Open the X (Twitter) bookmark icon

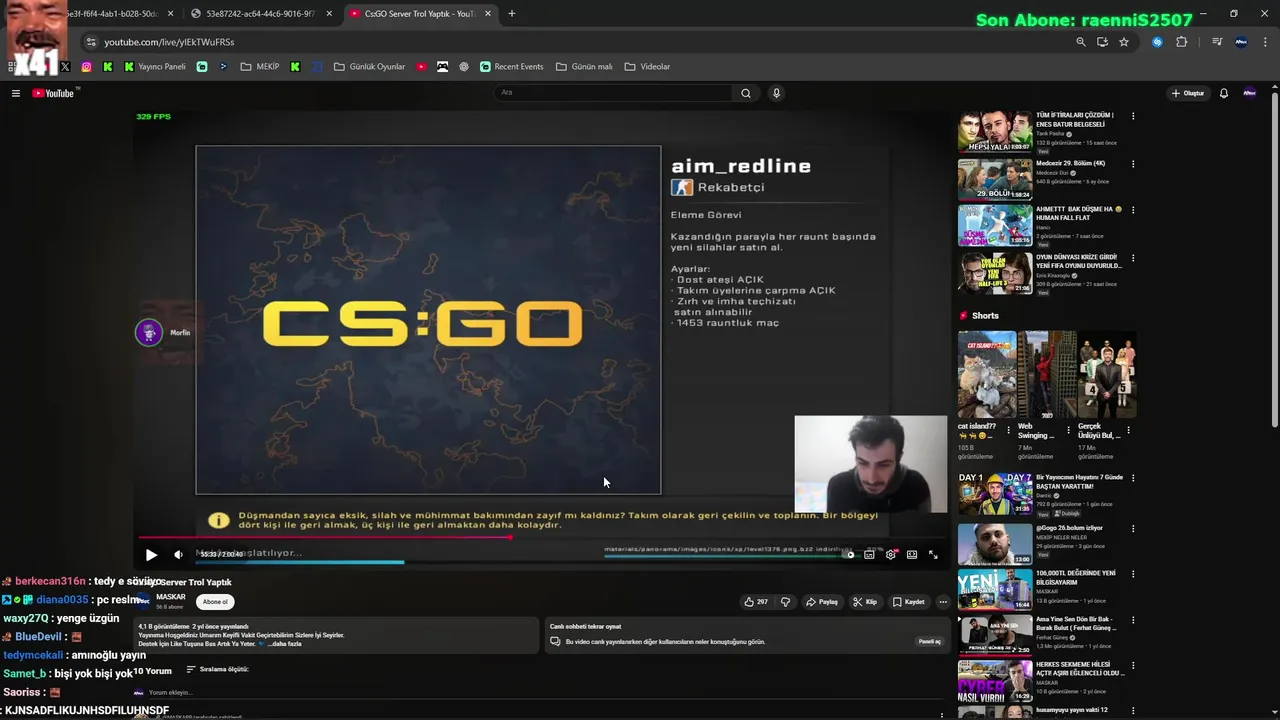click(65, 67)
